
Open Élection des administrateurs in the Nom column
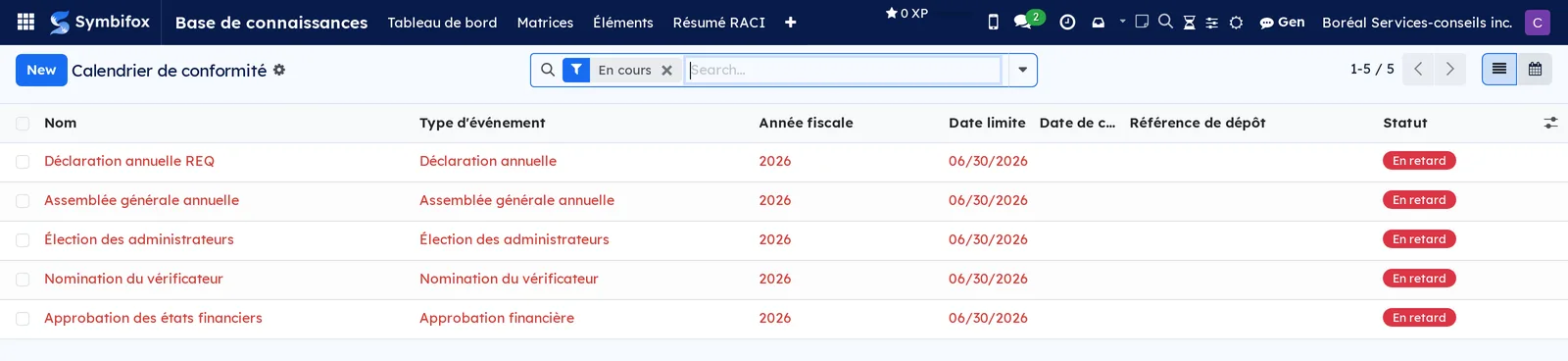click(x=139, y=239)
